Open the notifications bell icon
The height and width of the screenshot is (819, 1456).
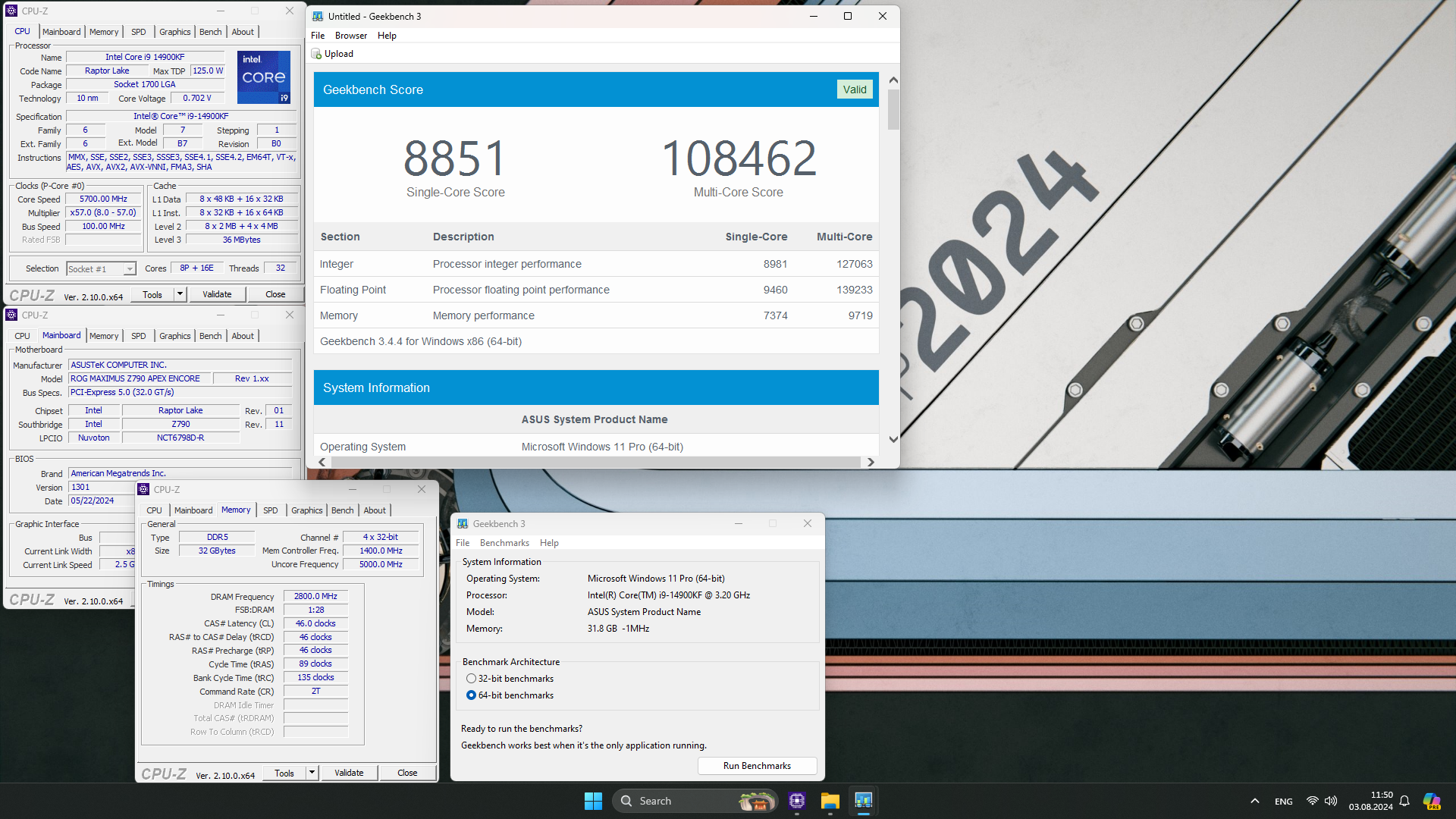point(1404,801)
